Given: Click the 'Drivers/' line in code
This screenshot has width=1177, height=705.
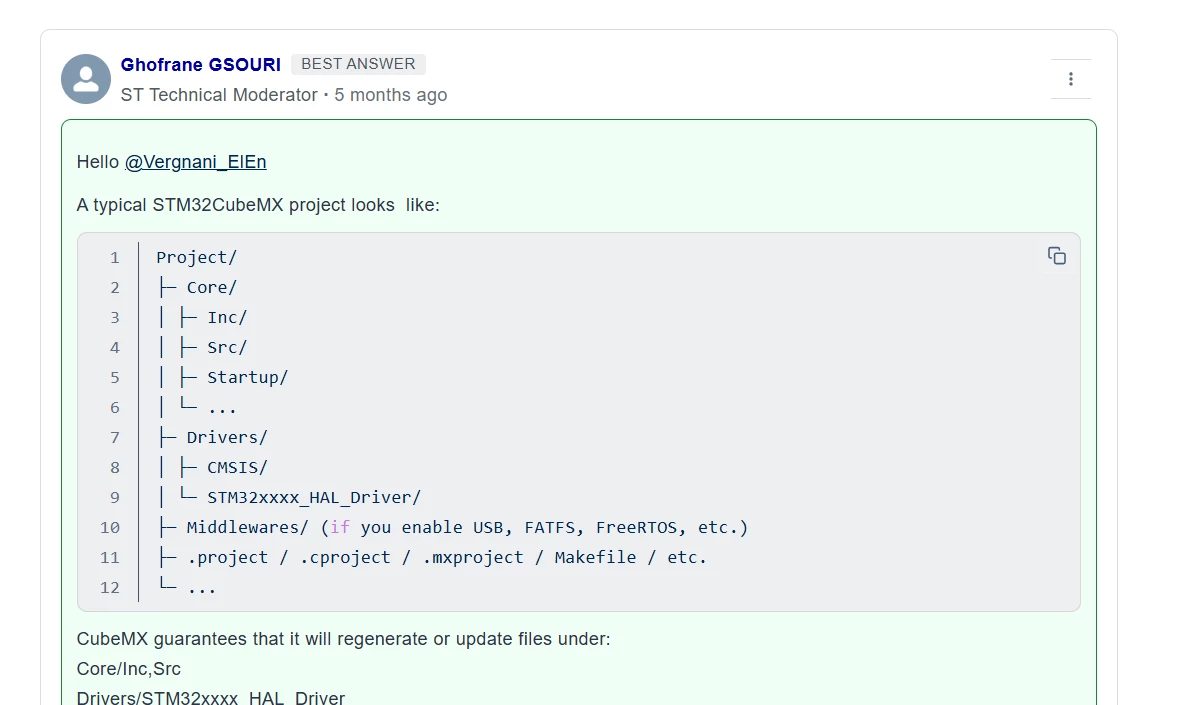Looking at the screenshot, I should pos(212,438).
